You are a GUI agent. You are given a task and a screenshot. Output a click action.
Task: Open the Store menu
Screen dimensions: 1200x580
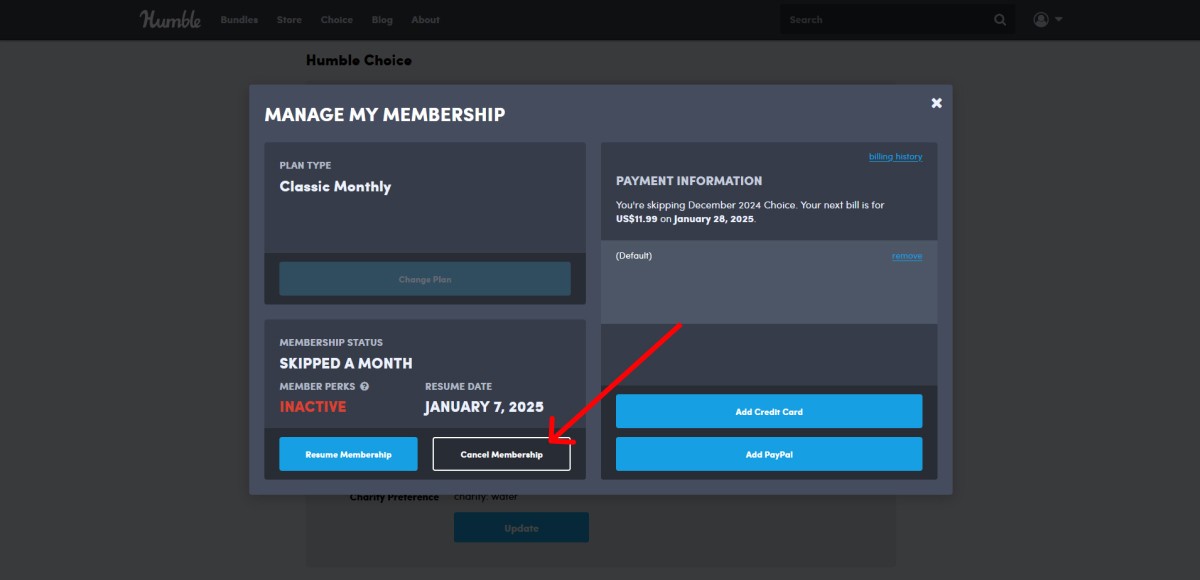click(x=289, y=20)
